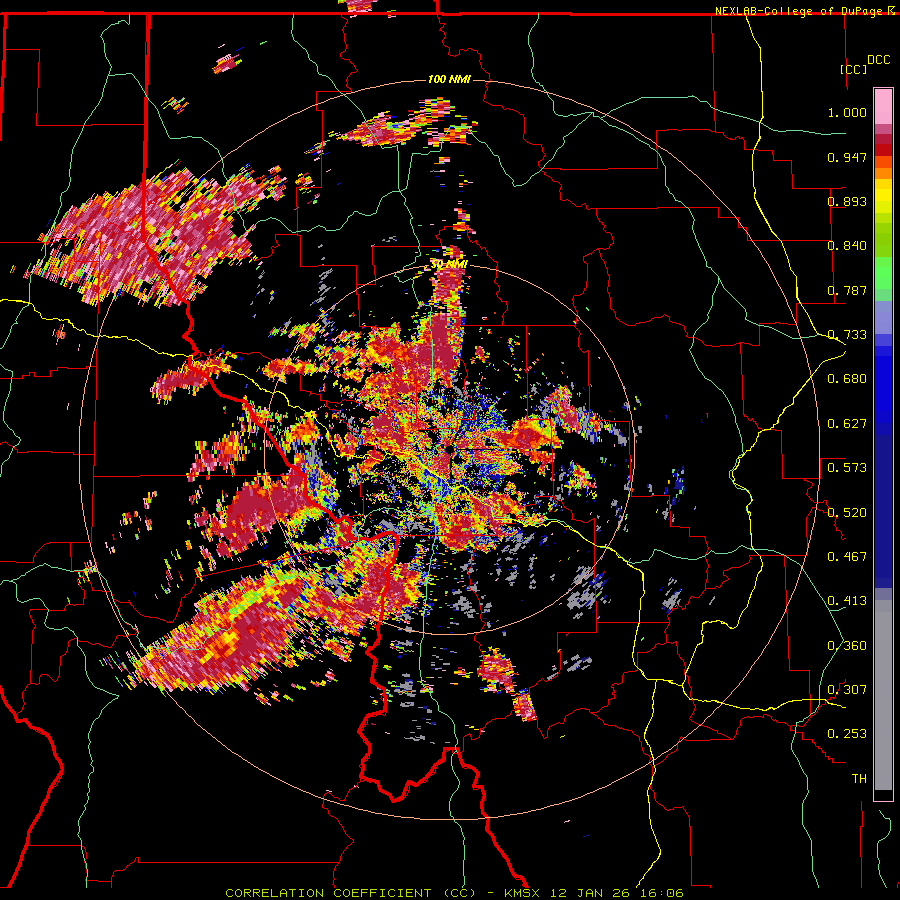
Task: Click the 100 NMI range ring label
Action: tap(449, 79)
